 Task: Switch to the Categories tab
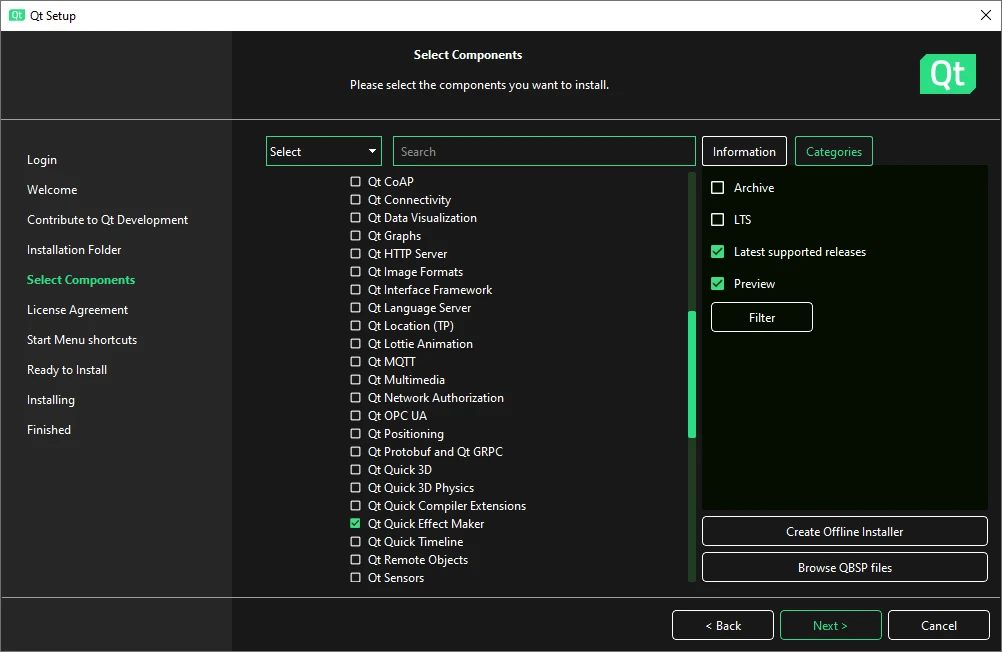tap(833, 151)
